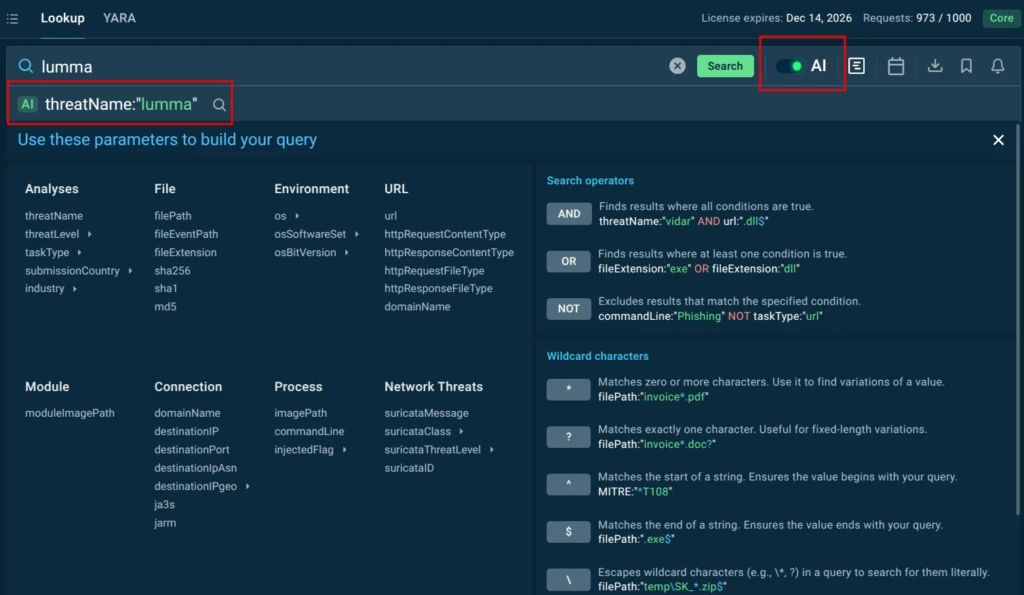Viewport: 1024px width, 595px height.
Task: Clear the search field with X icon
Action: (677, 66)
